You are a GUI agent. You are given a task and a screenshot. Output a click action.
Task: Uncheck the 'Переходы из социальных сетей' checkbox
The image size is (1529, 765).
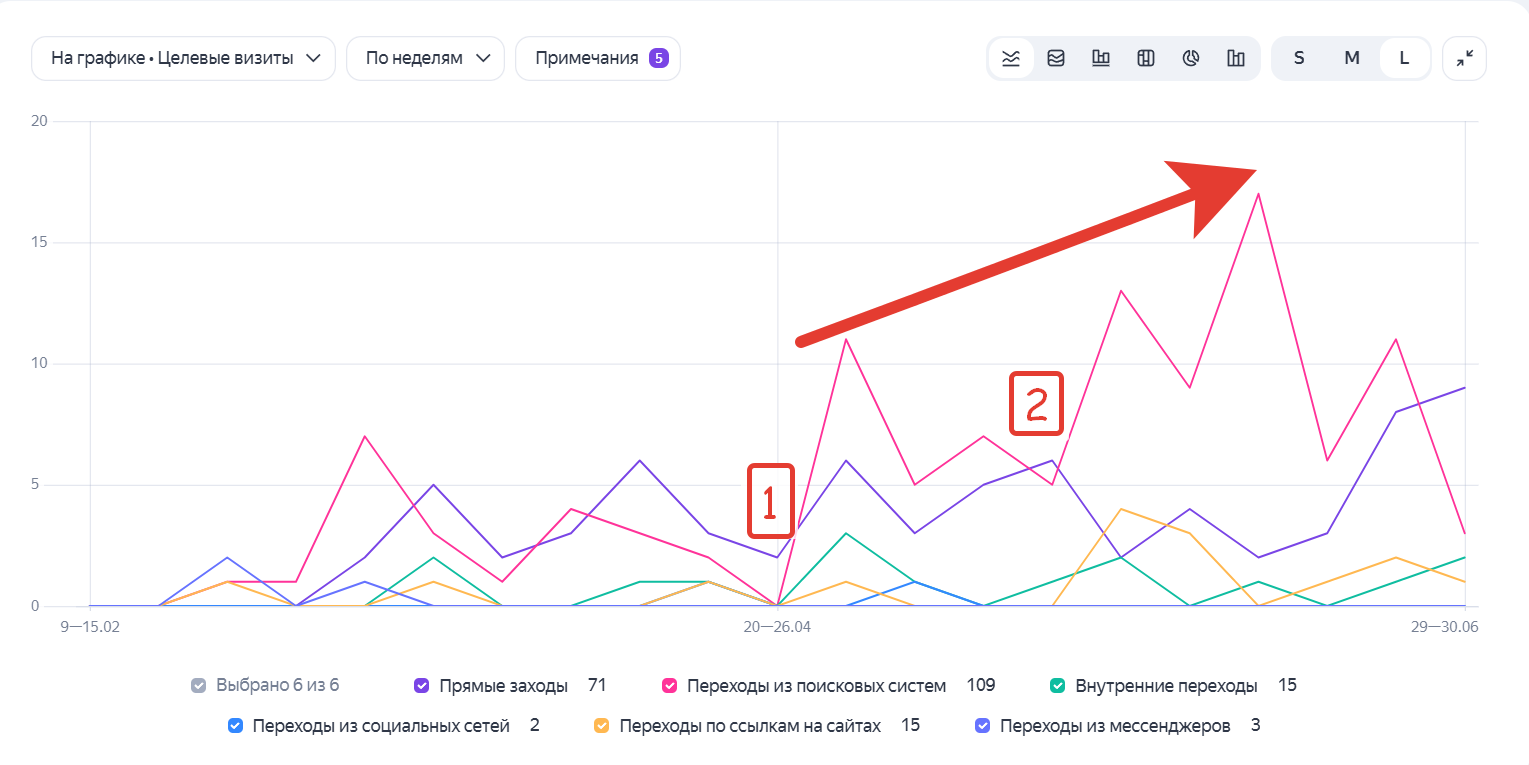click(x=235, y=726)
